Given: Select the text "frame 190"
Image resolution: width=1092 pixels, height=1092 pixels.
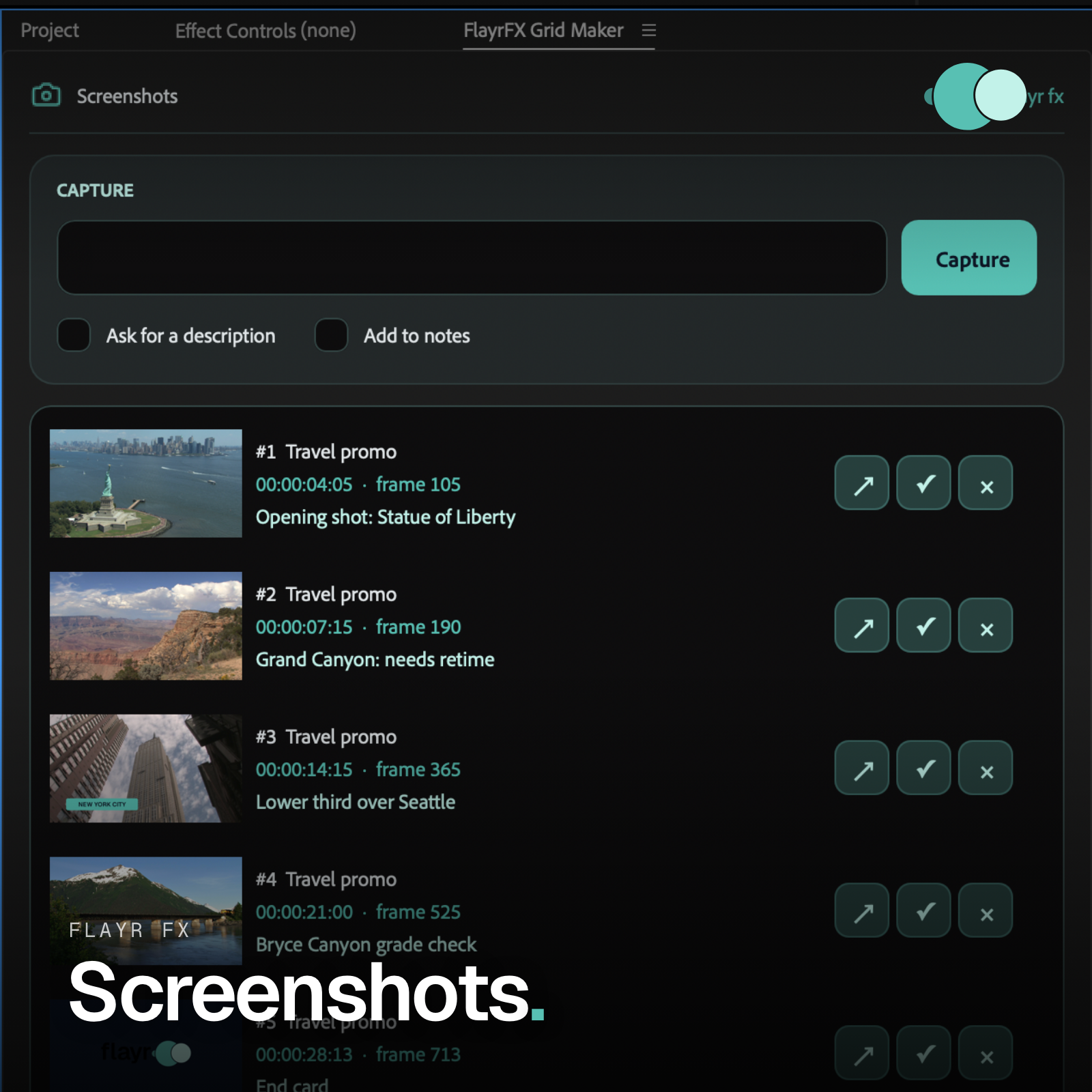Looking at the screenshot, I should [x=418, y=627].
